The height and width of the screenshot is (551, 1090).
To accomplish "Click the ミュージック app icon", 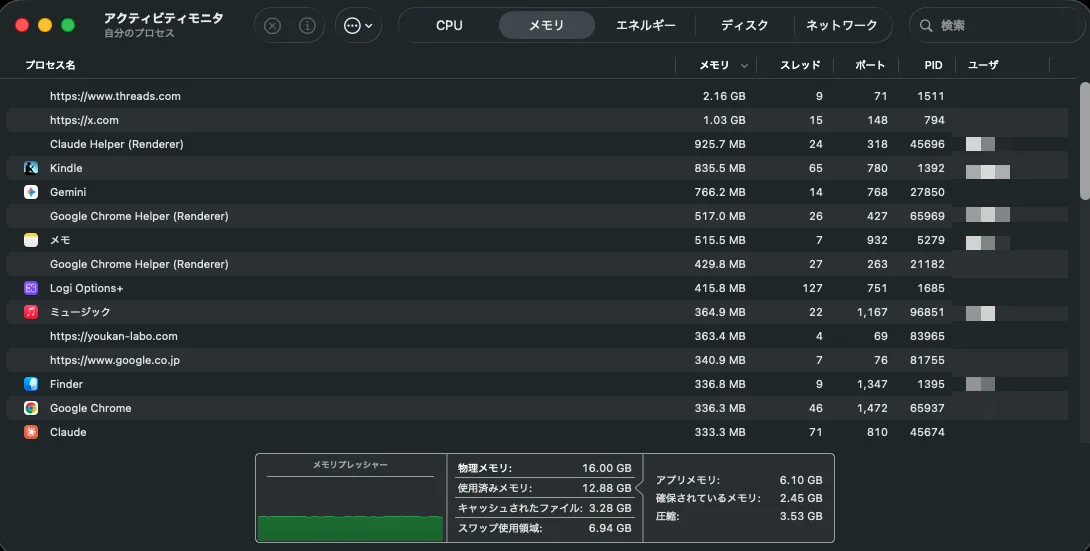I will pos(31,312).
